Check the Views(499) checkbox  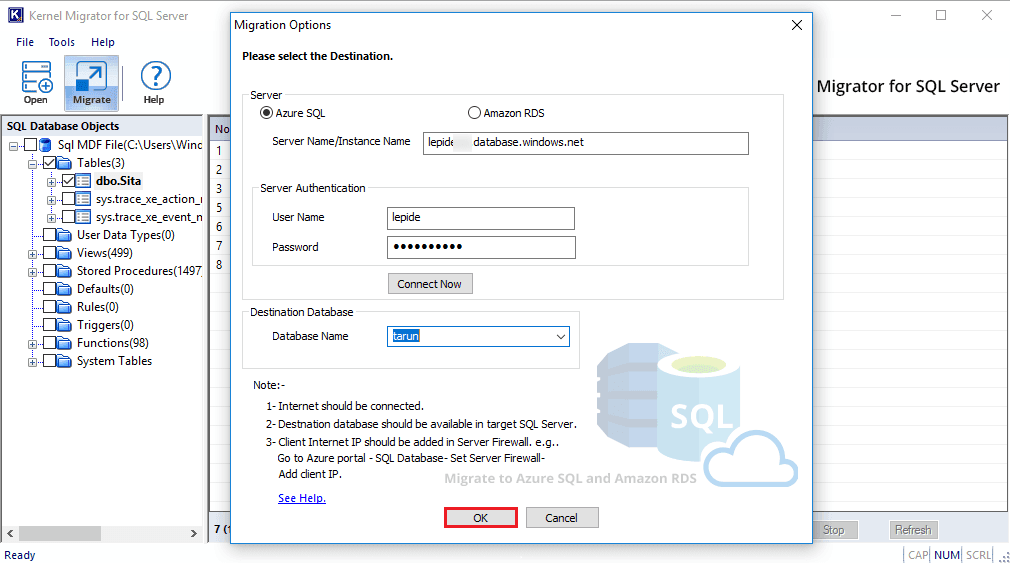point(50,253)
